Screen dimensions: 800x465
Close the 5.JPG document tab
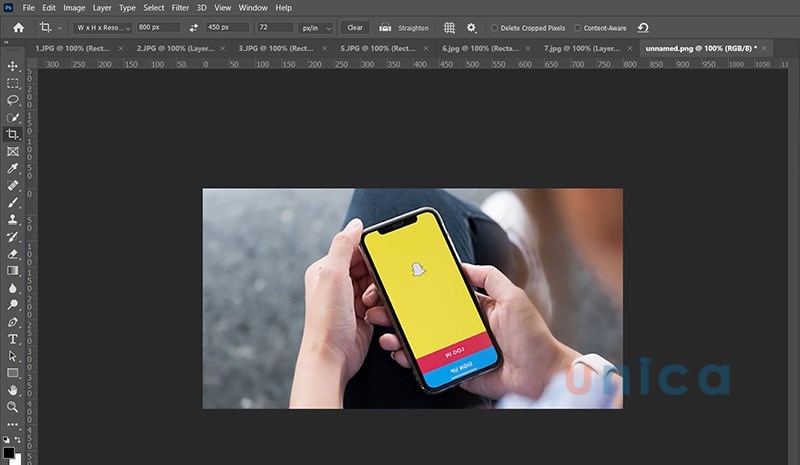pos(426,48)
